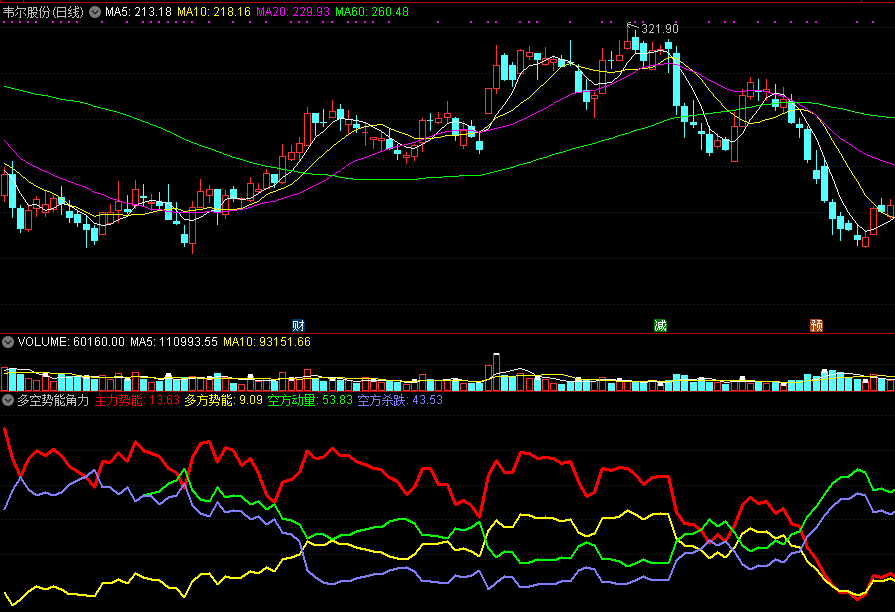Open the 财 financial report marker
895x612 pixels.
pyautogui.click(x=298, y=325)
